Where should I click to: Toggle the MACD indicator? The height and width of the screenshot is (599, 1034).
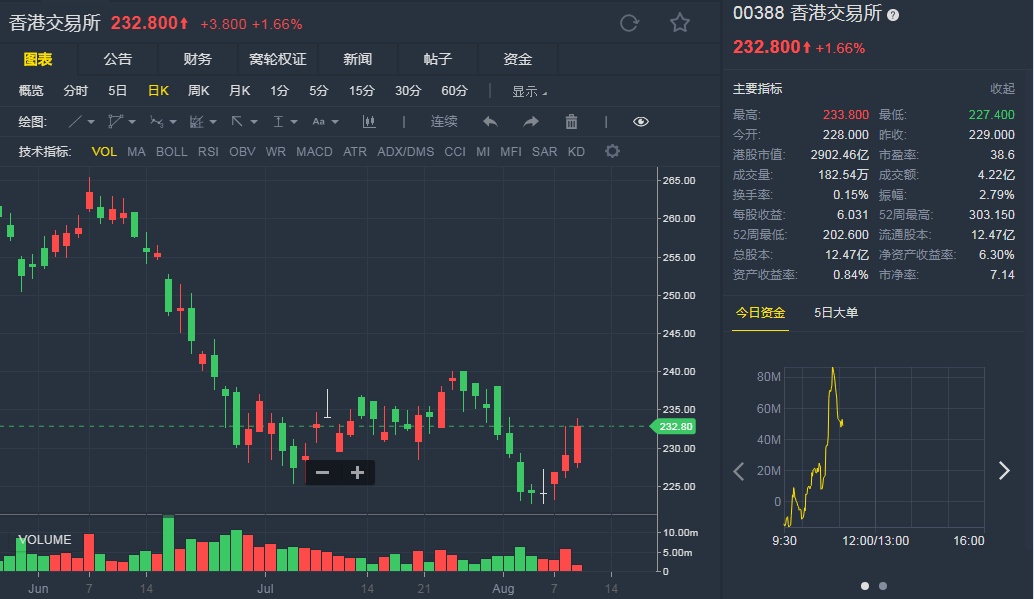click(314, 152)
